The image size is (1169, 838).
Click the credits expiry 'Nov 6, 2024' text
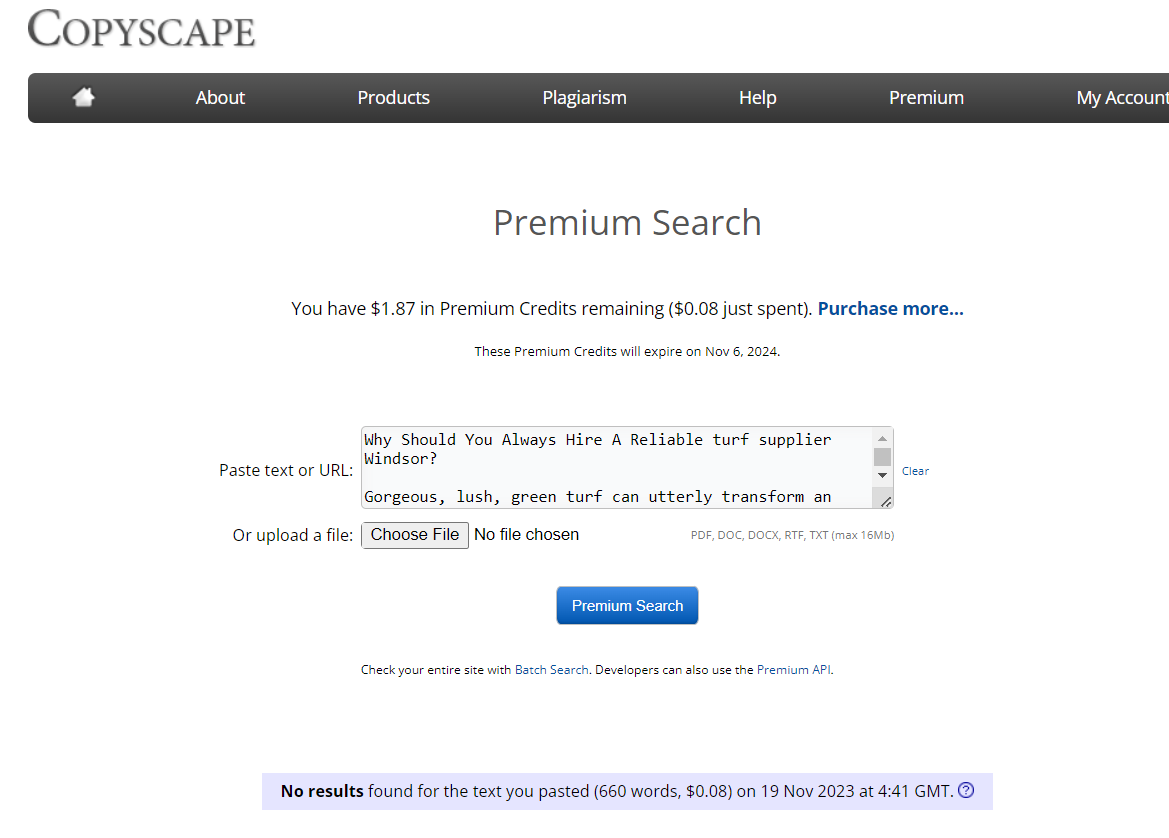coord(741,351)
